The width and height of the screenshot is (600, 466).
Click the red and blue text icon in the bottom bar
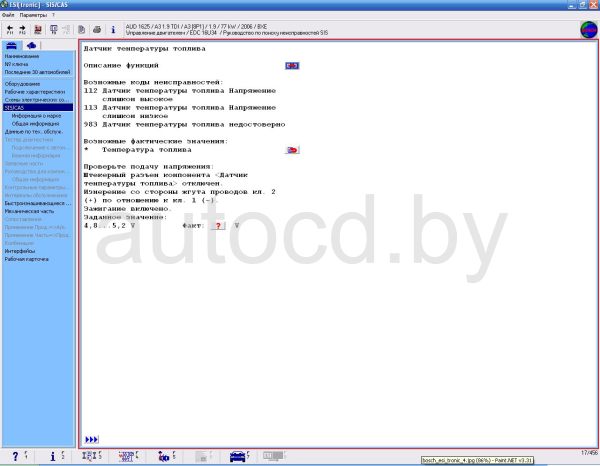point(126,456)
